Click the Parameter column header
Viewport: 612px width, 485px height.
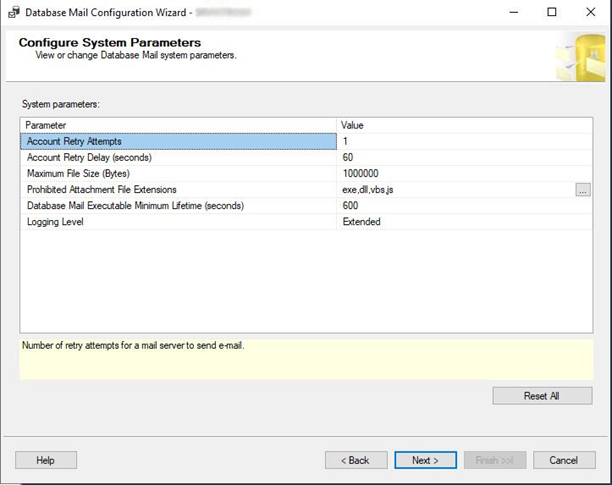pos(178,125)
